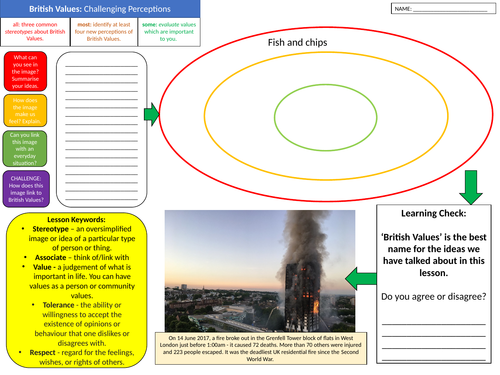Viewport: 500px width, 375px height.
Task: Click the first answer line under Learning Check
Action: click(434, 324)
